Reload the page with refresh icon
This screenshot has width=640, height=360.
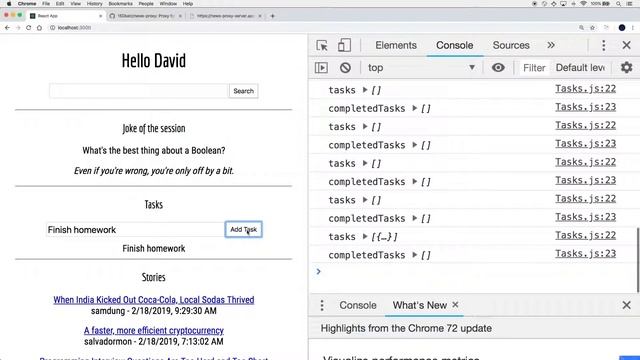coord(29,28)
